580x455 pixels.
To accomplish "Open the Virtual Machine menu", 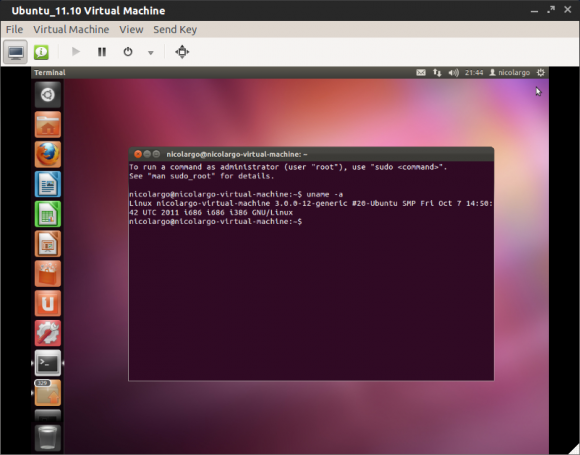I will (71, 30).
